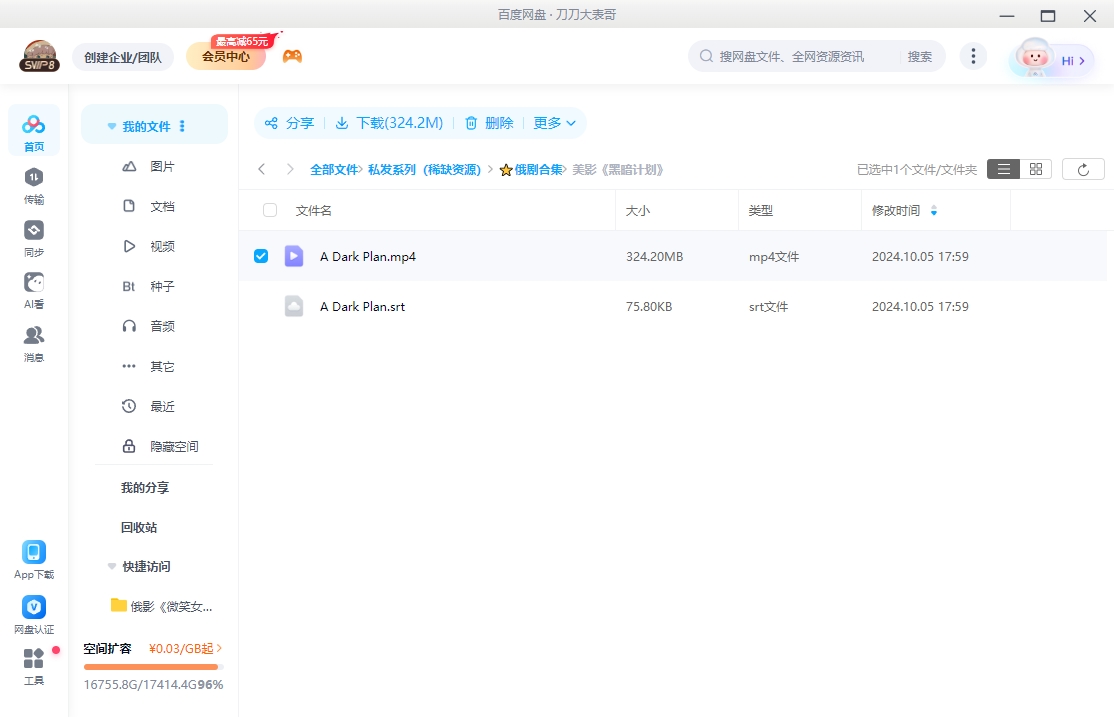Open 回收站 recycle bin
Screen dimensions: 1114x717
click(x=139, y=527)
